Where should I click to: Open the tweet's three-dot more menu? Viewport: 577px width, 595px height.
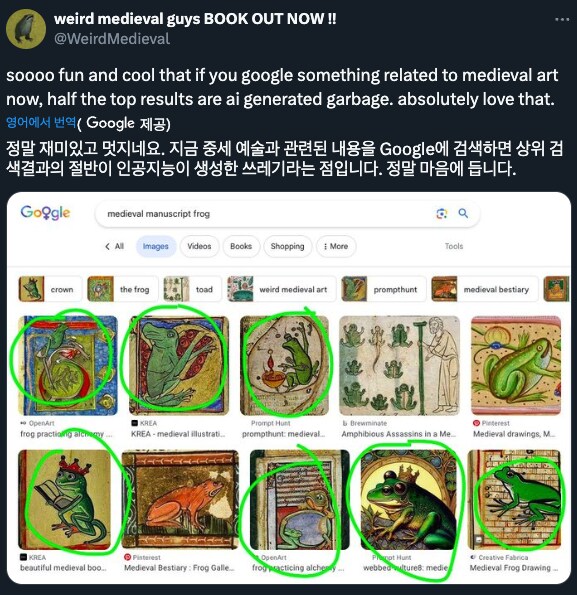(x=562, y=19)
